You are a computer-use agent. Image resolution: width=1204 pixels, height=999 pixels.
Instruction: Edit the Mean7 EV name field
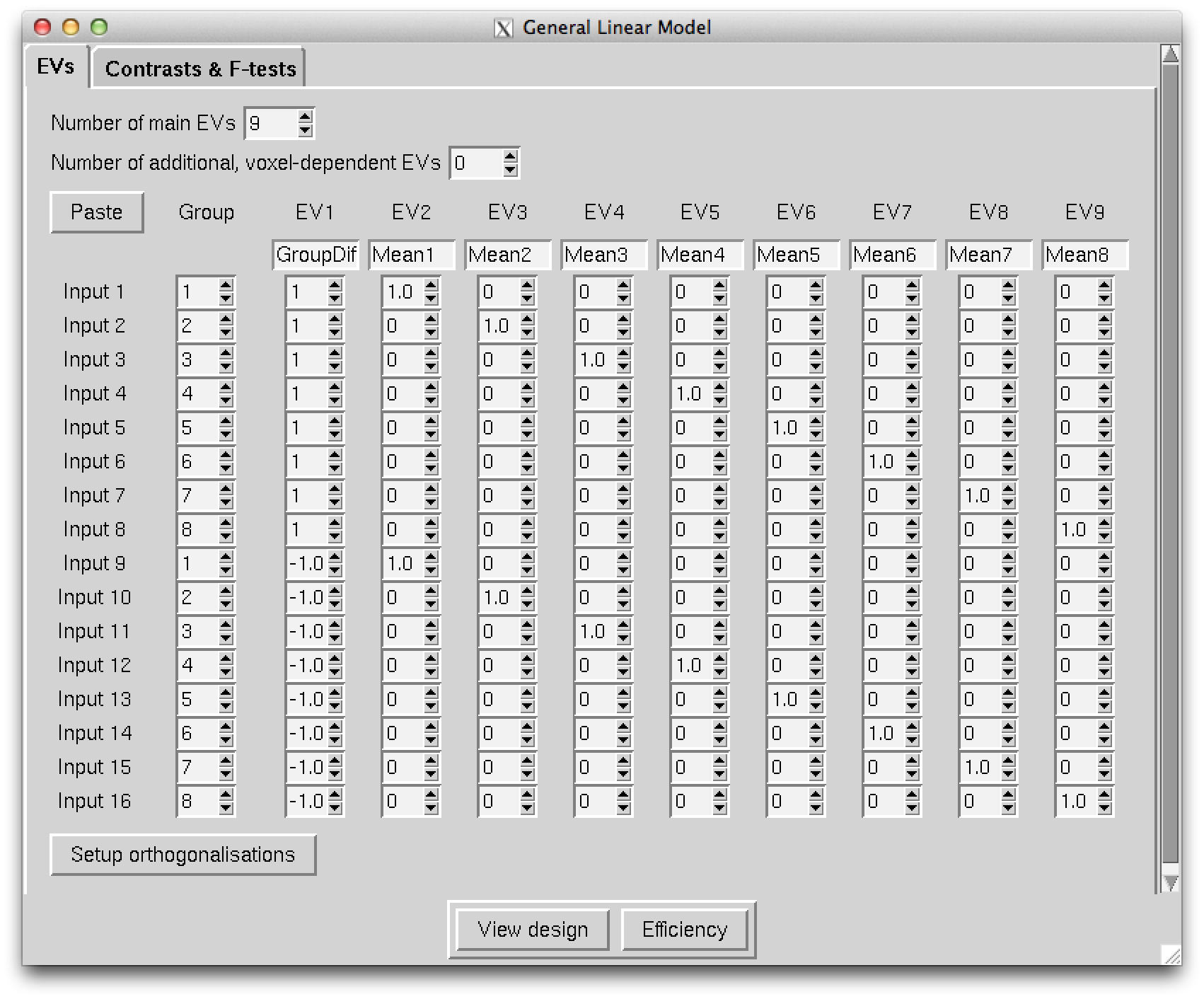coord(989,255)
